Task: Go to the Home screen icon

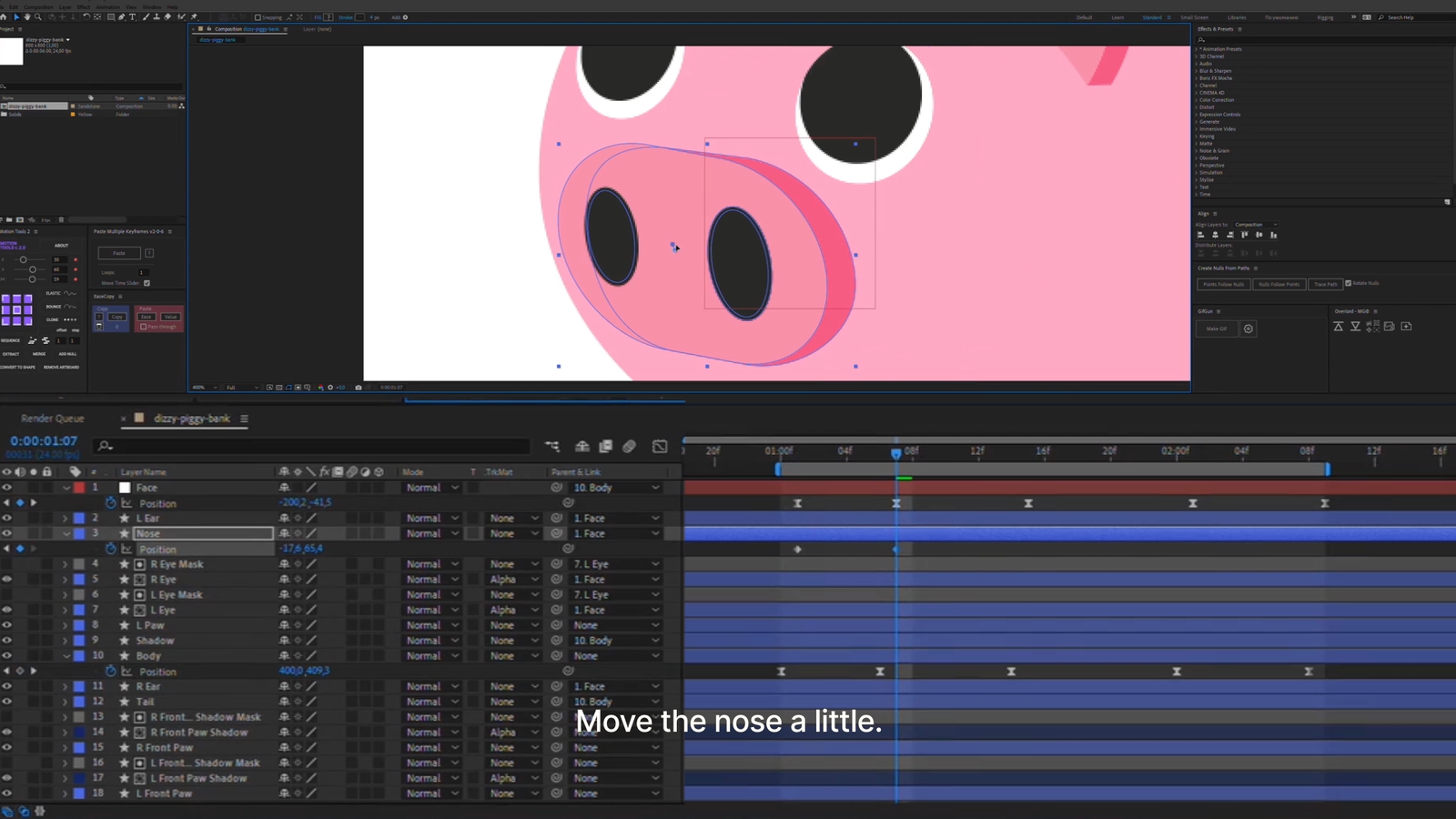Action: click(4, 16)
